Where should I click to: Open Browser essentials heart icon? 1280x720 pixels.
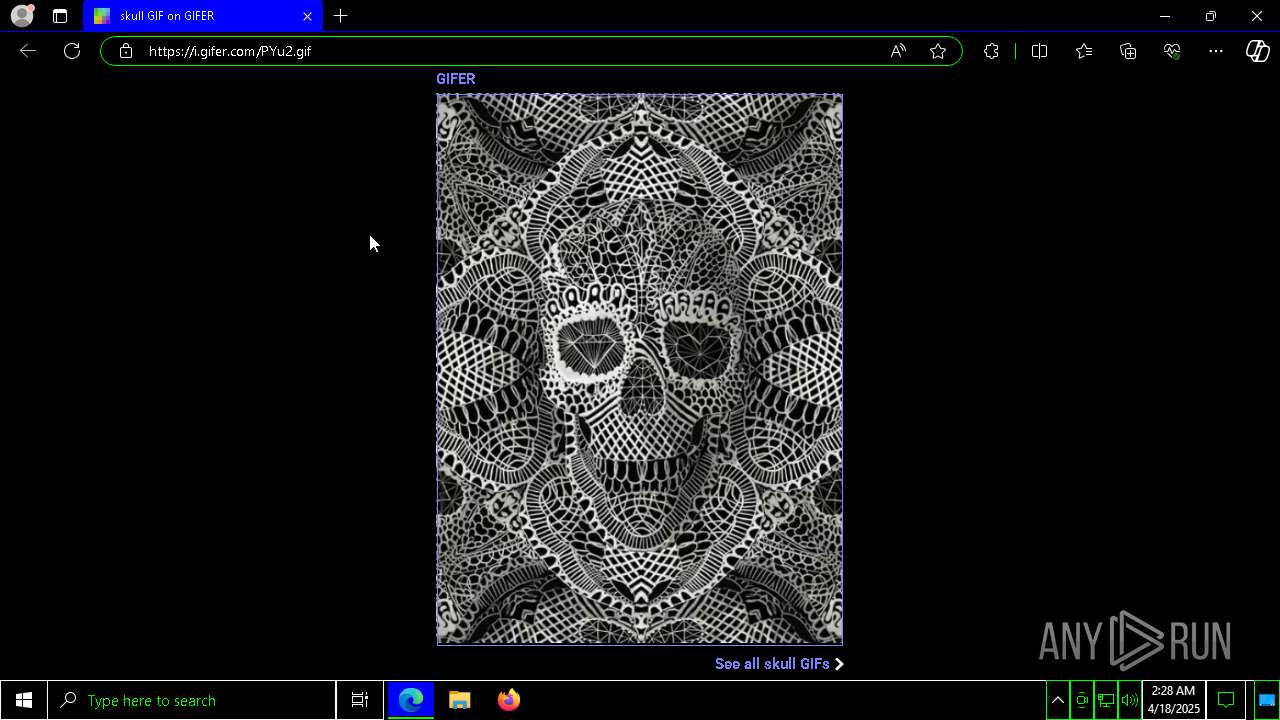pos(1172,51)
